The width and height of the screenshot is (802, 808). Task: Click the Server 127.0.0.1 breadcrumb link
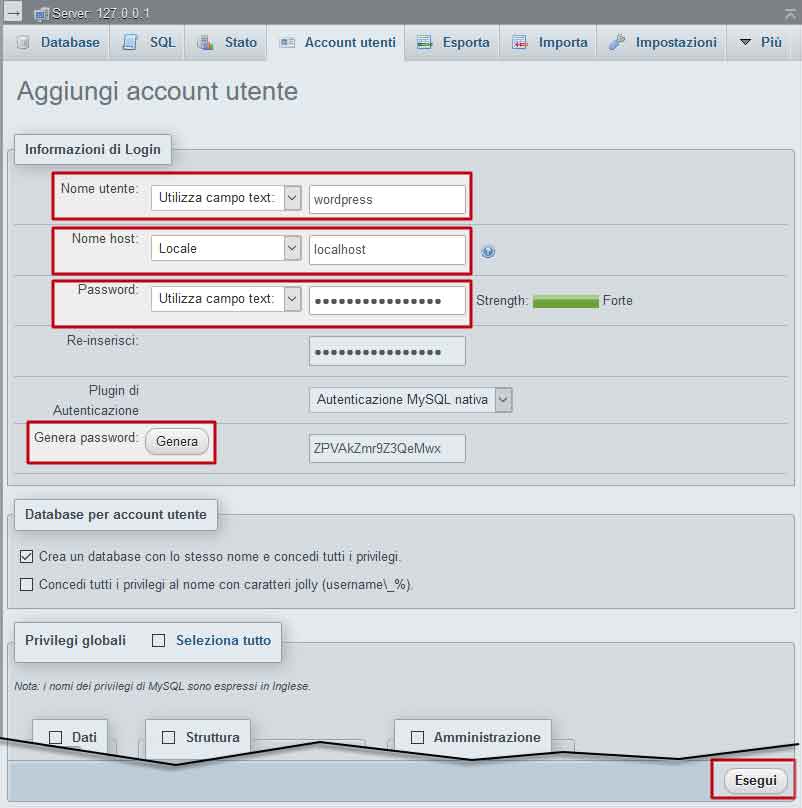101,13
